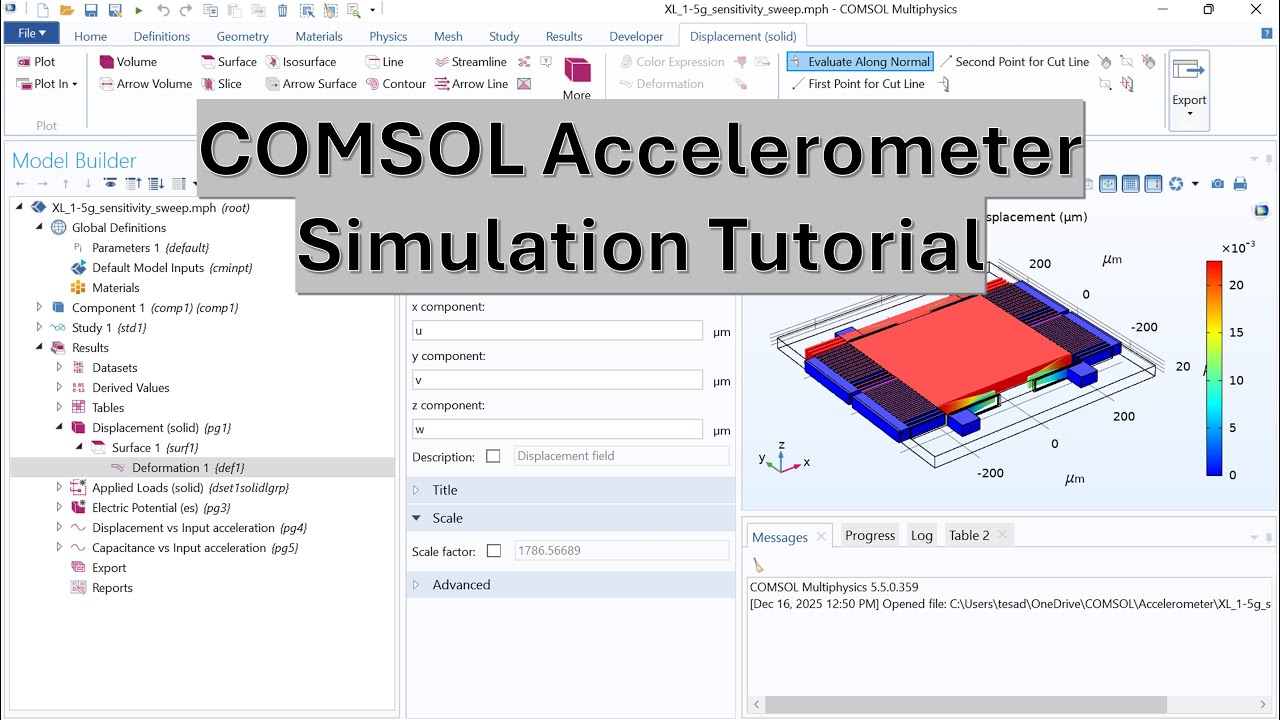Screen dimensions: 1280x720
Task: Add a Surface plot from the ribbon
Action: click(x=228, y=61)
